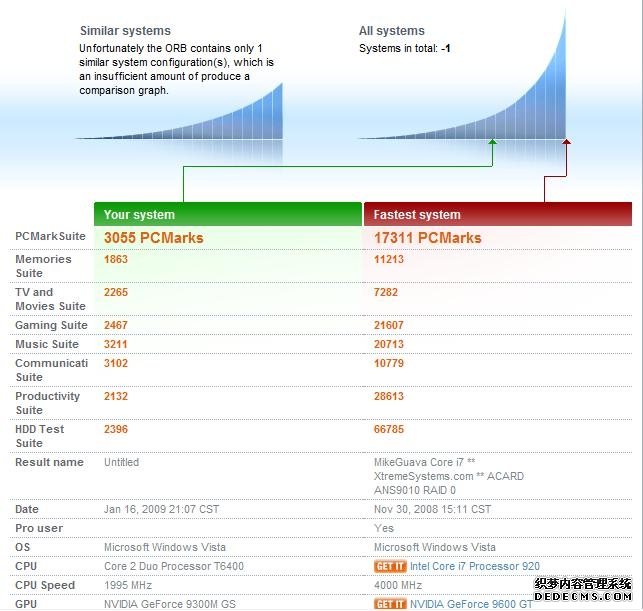Open the NVIDIA GeForce 9600 GT link
This screenshot has height=611, width=643.
pos(472,604)
